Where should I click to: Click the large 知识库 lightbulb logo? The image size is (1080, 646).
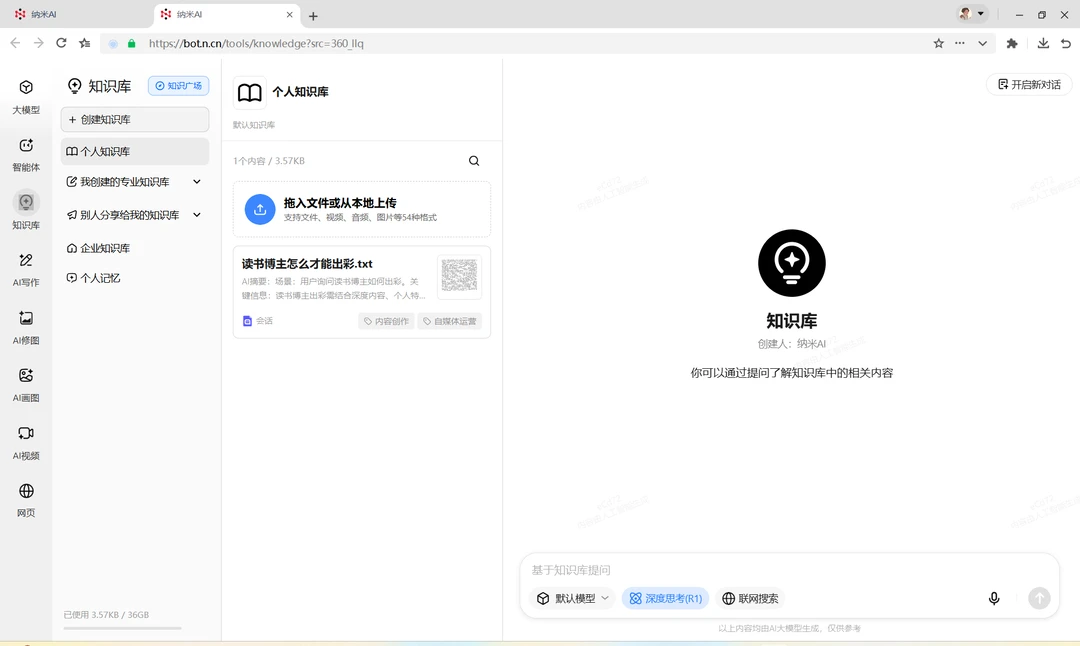791,263
